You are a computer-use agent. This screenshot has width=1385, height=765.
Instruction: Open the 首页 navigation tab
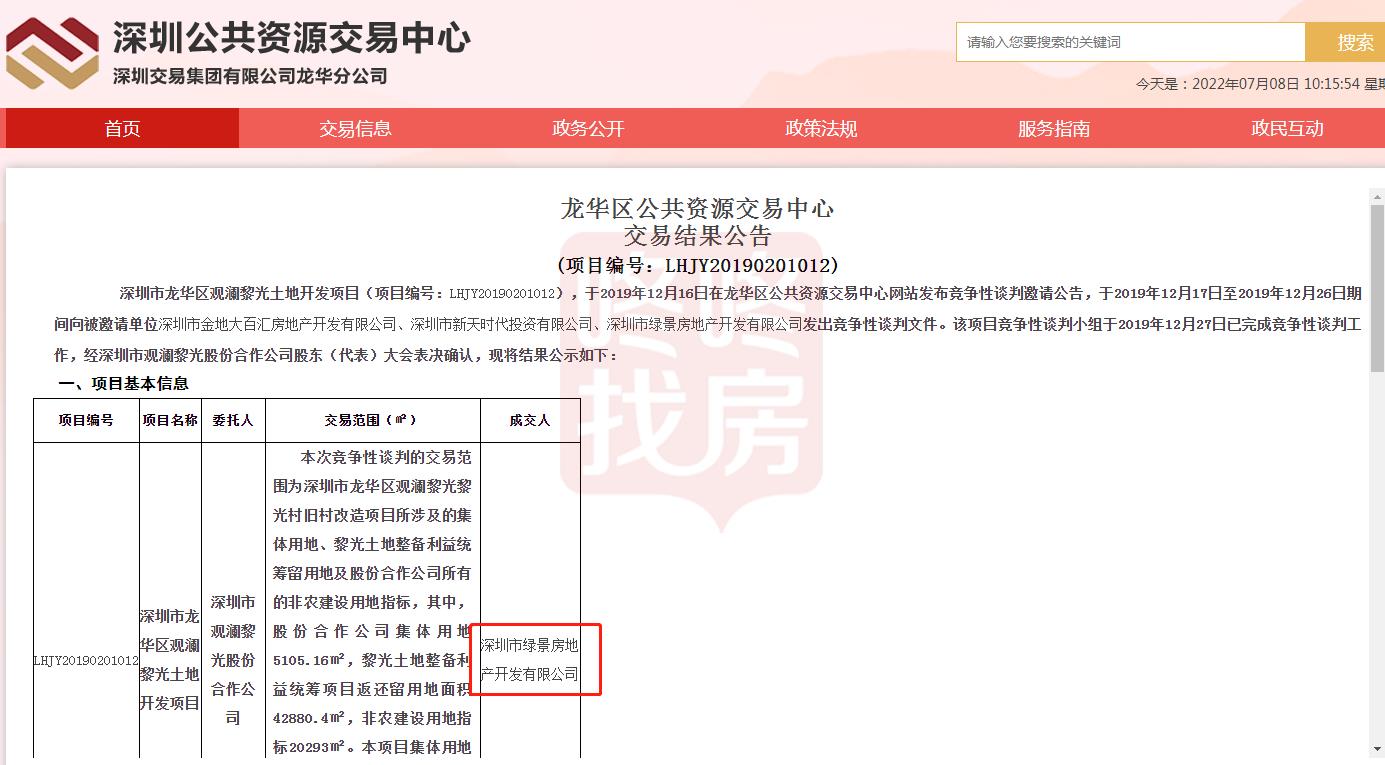pos(122,128)
